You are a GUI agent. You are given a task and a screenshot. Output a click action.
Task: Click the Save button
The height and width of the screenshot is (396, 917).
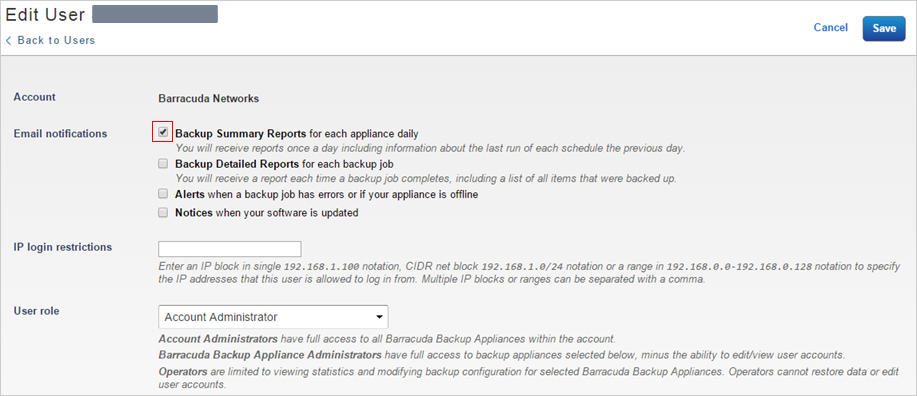point(884,28)
